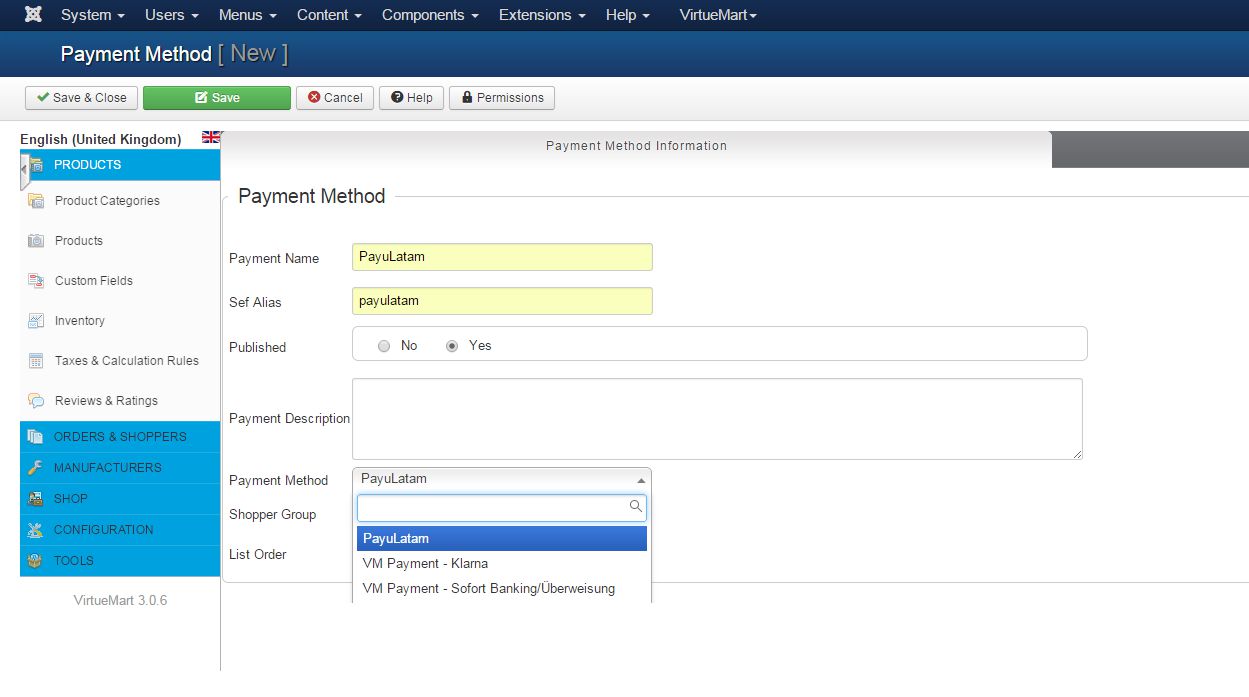Click the Products camera icon
This screenshot has width=1249, height=697.
tap(36, 241)
